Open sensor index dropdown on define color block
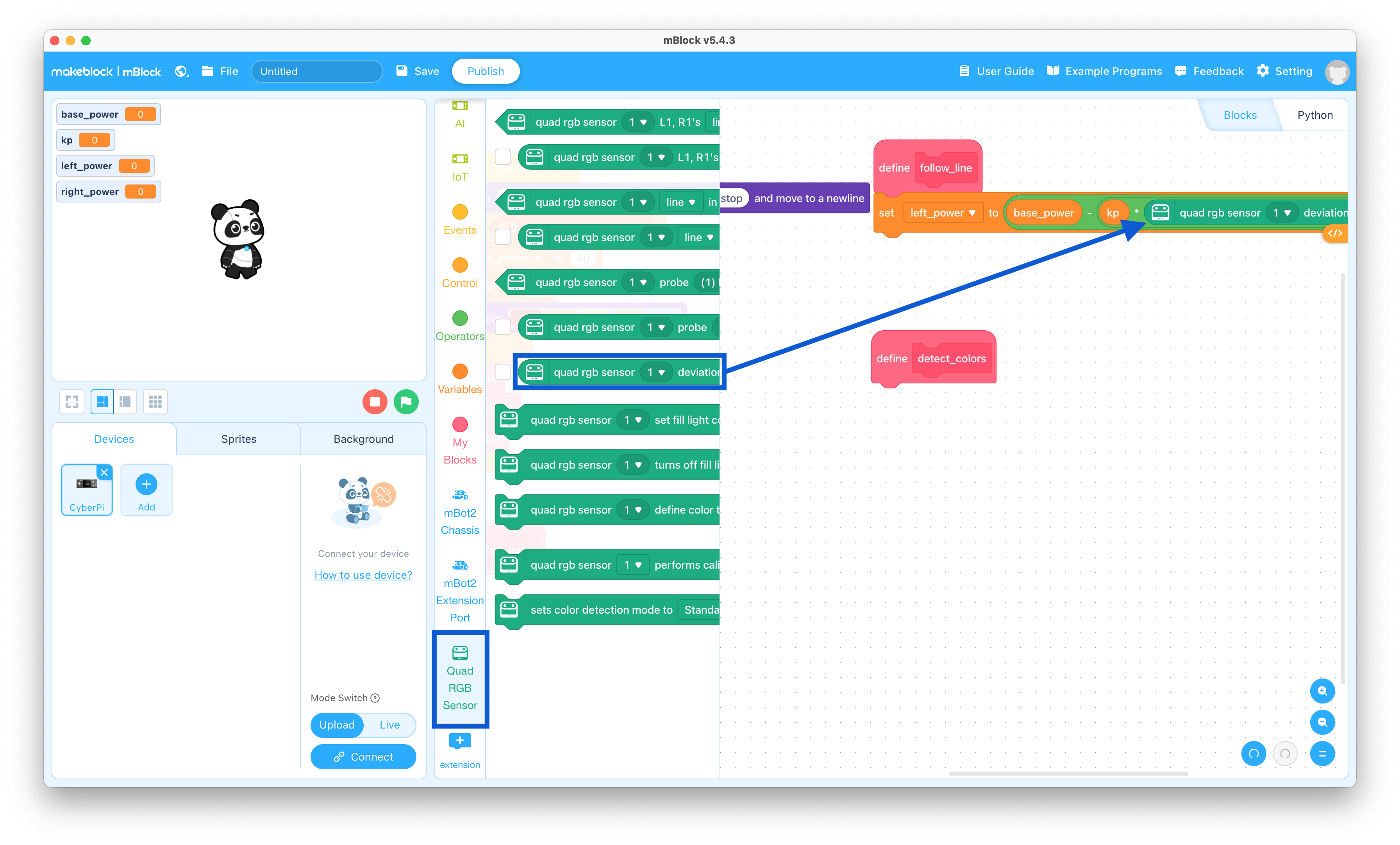The image size is (1400, 845). pos(632,510)
